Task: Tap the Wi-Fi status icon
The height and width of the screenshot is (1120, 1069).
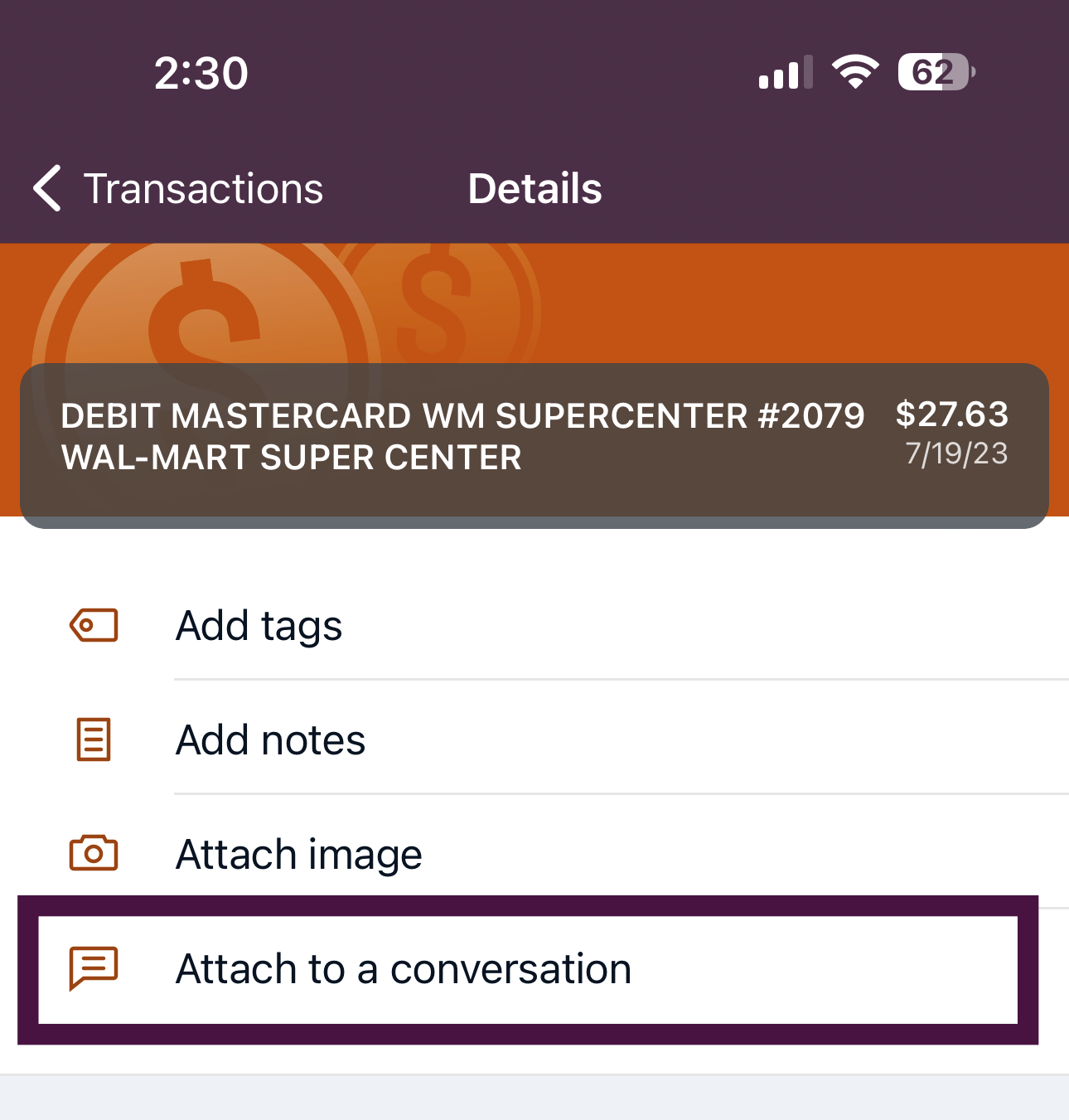Action: (855, 72)
